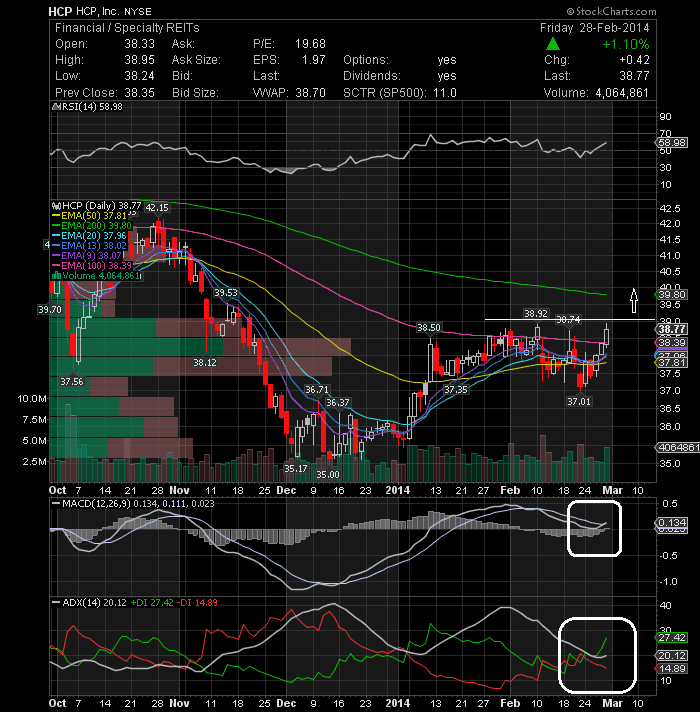Click the 39.70 price label
The image size is (700, 712).
[x=50, y=310]
